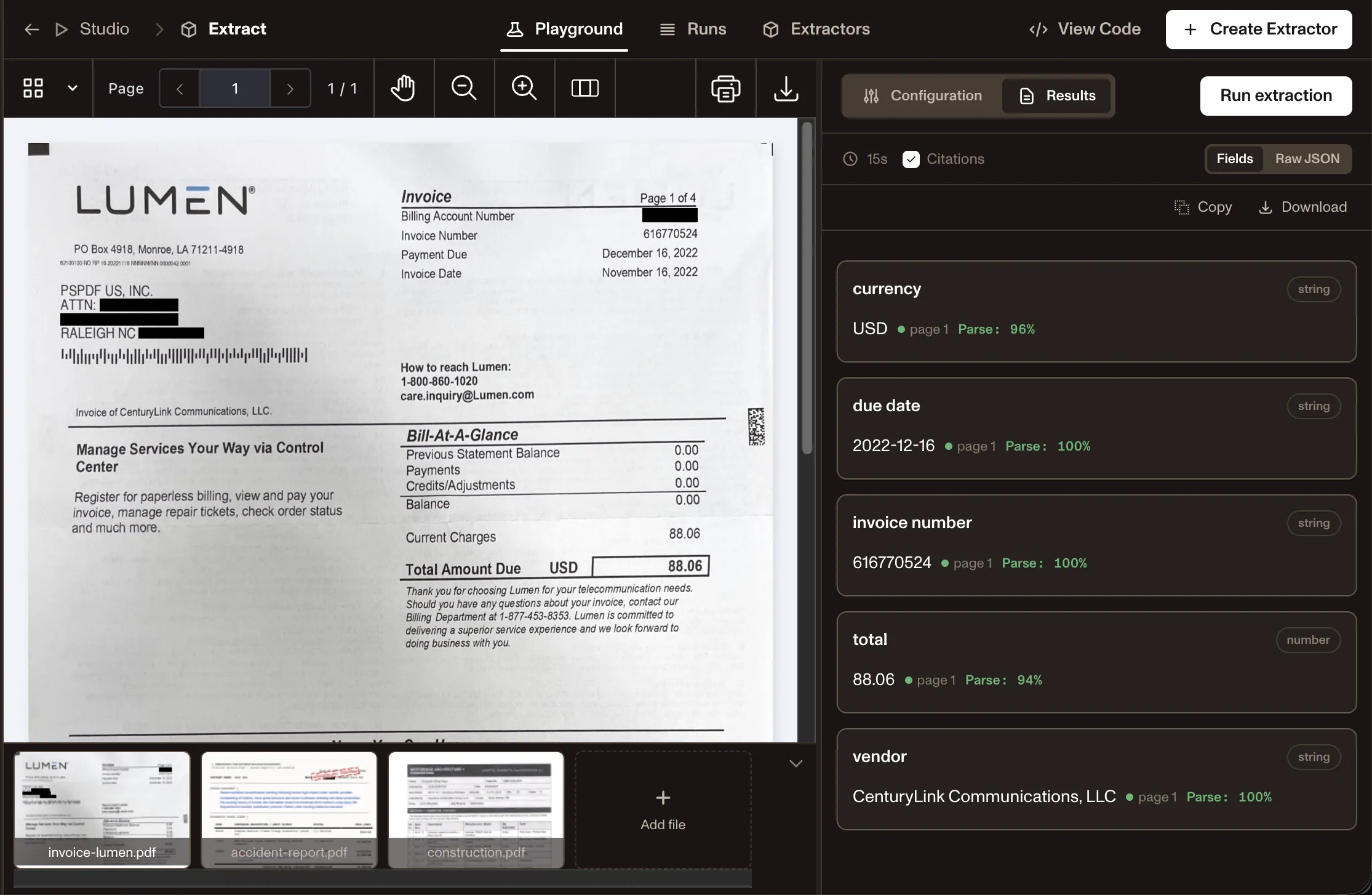
Task: Open the thumbnail grid view icon
Action: [33, 88]
